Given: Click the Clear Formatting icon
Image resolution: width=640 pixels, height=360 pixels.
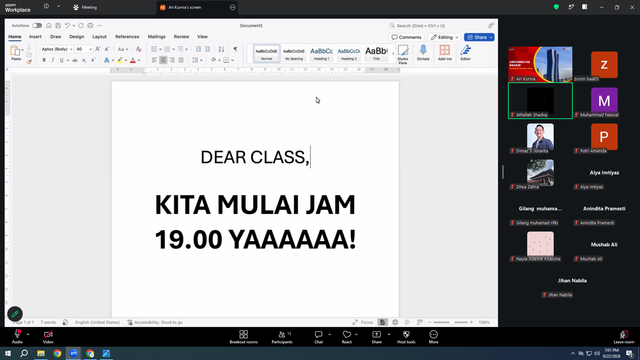Looking at the screenshot, I should [139, 49].
